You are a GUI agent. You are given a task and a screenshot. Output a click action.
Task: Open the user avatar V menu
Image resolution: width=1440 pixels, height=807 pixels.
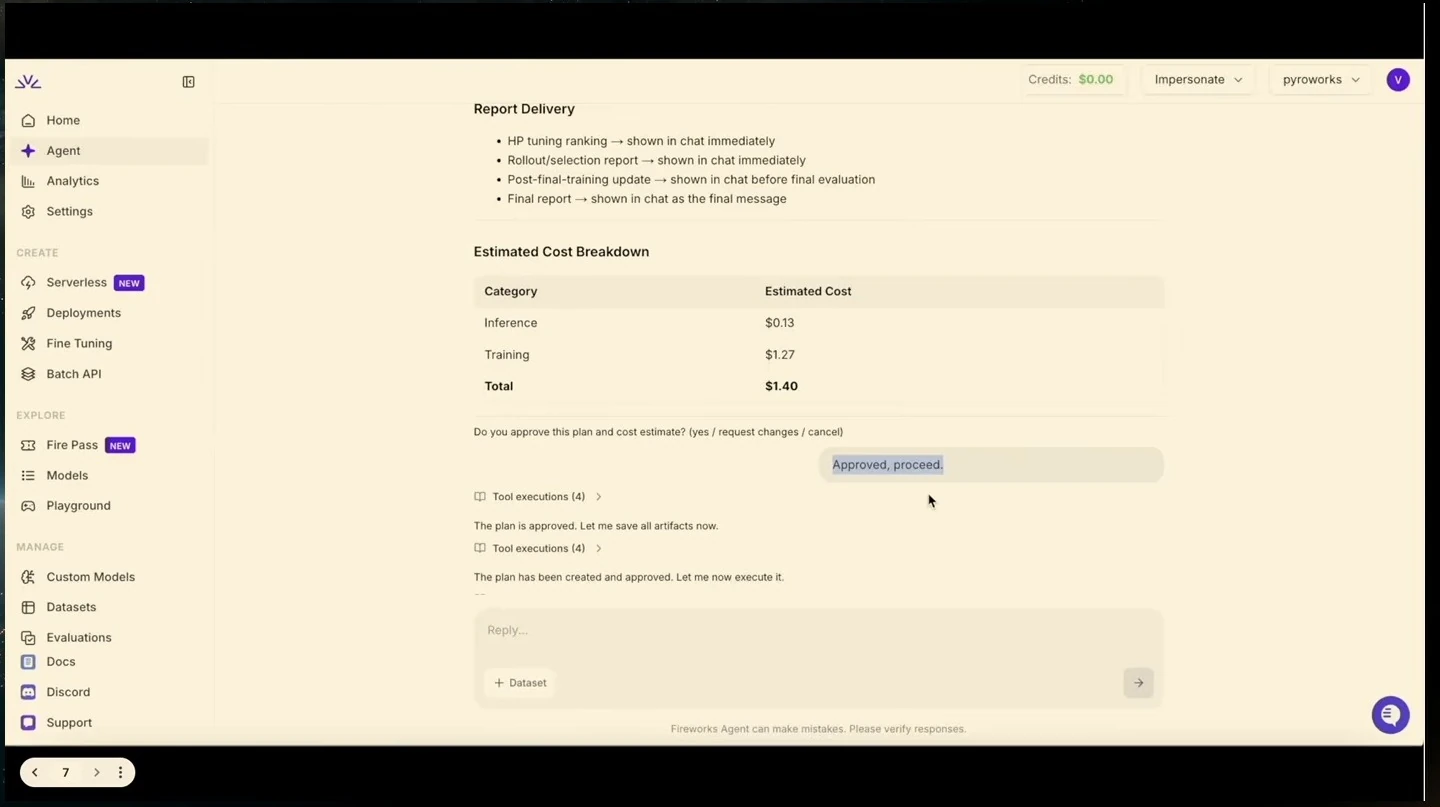point(1398,80)
